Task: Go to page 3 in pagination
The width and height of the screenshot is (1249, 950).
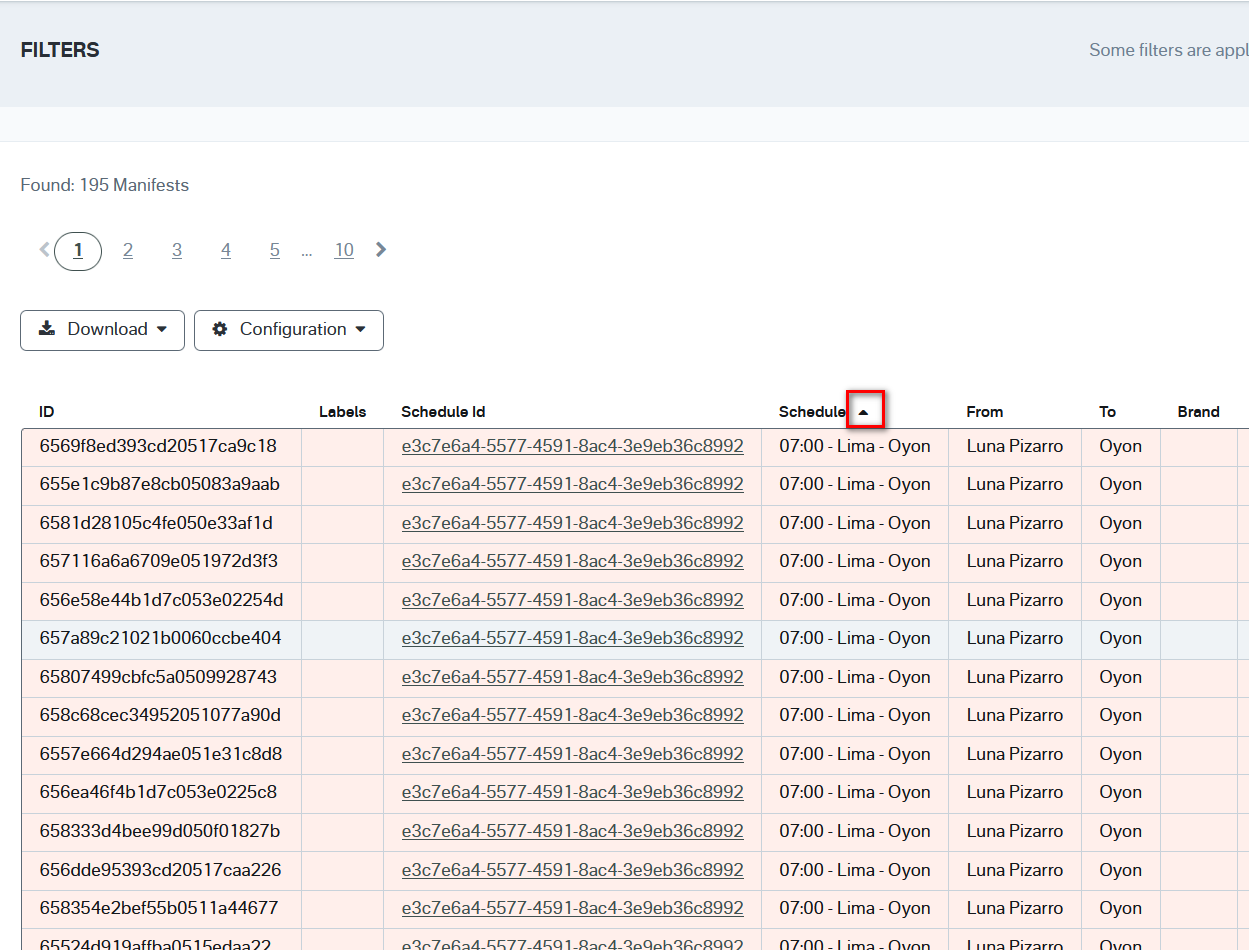Action: [x=177, y=251]
